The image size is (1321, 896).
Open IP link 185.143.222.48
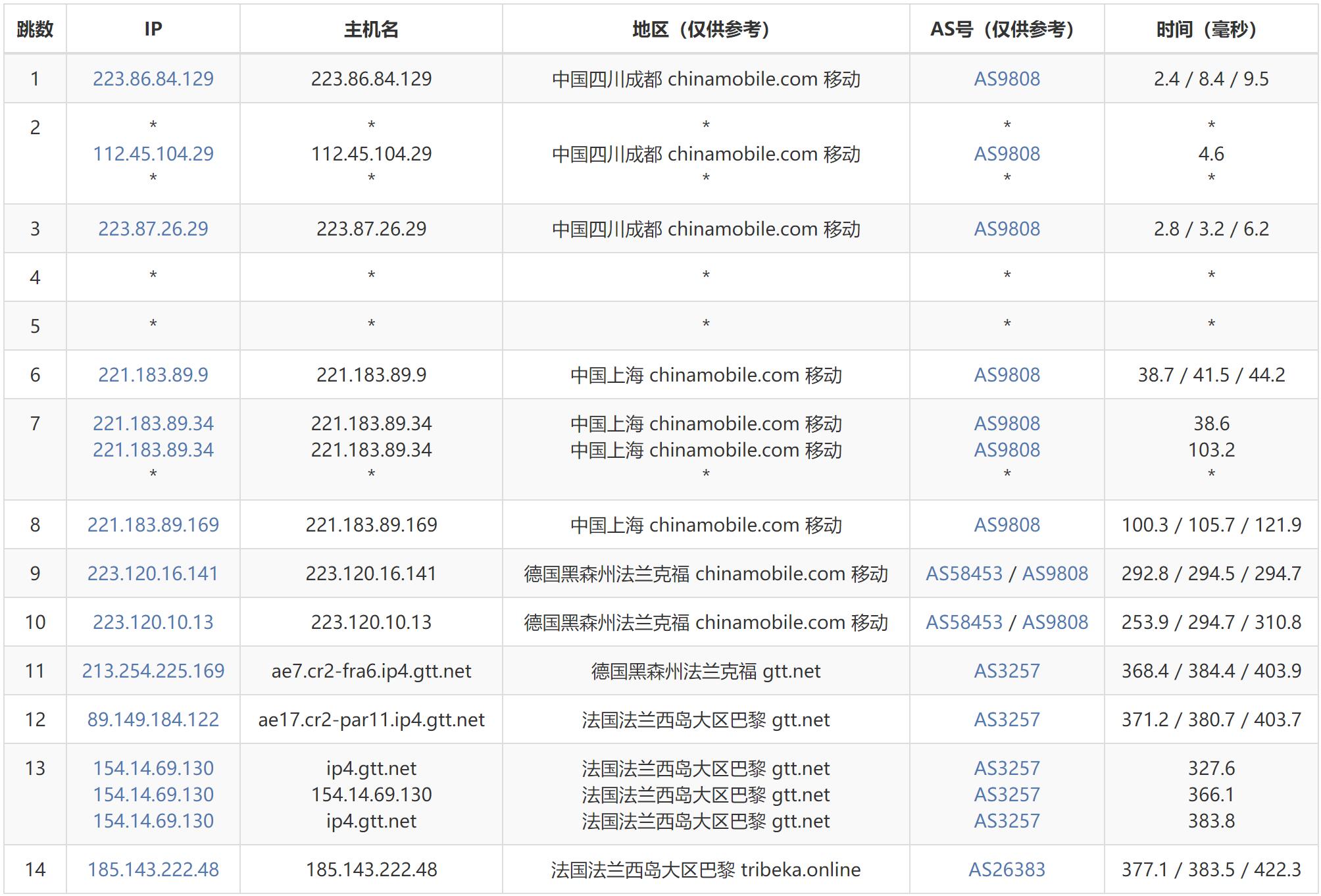[x=153, y=870]
